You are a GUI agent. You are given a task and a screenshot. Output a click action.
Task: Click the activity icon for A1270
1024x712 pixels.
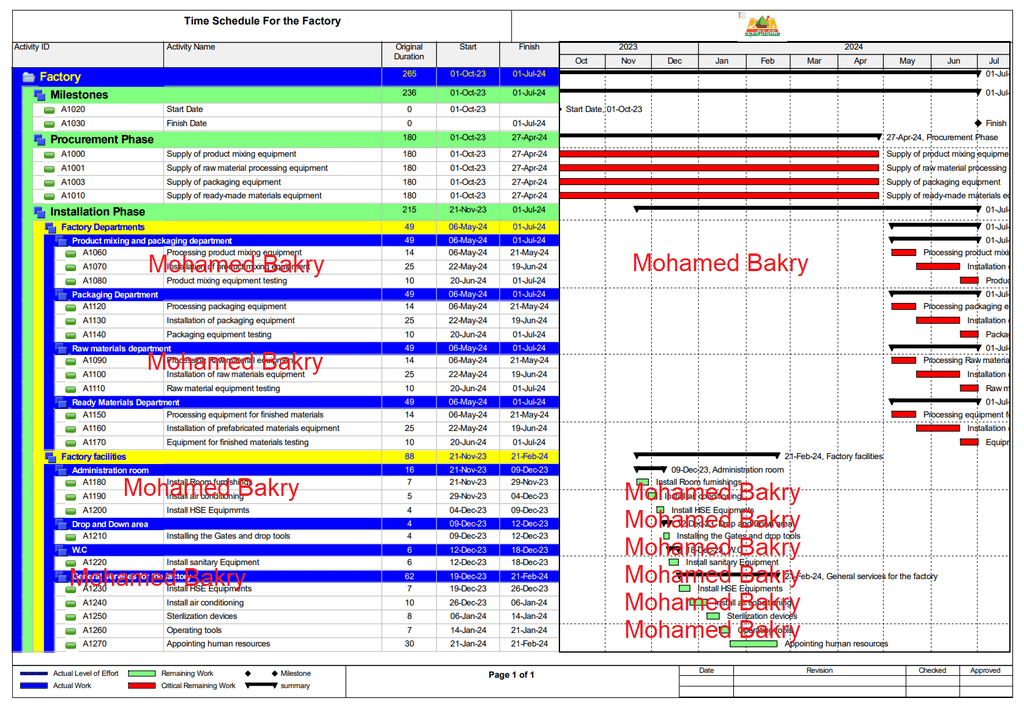click(x=71, y=645)
